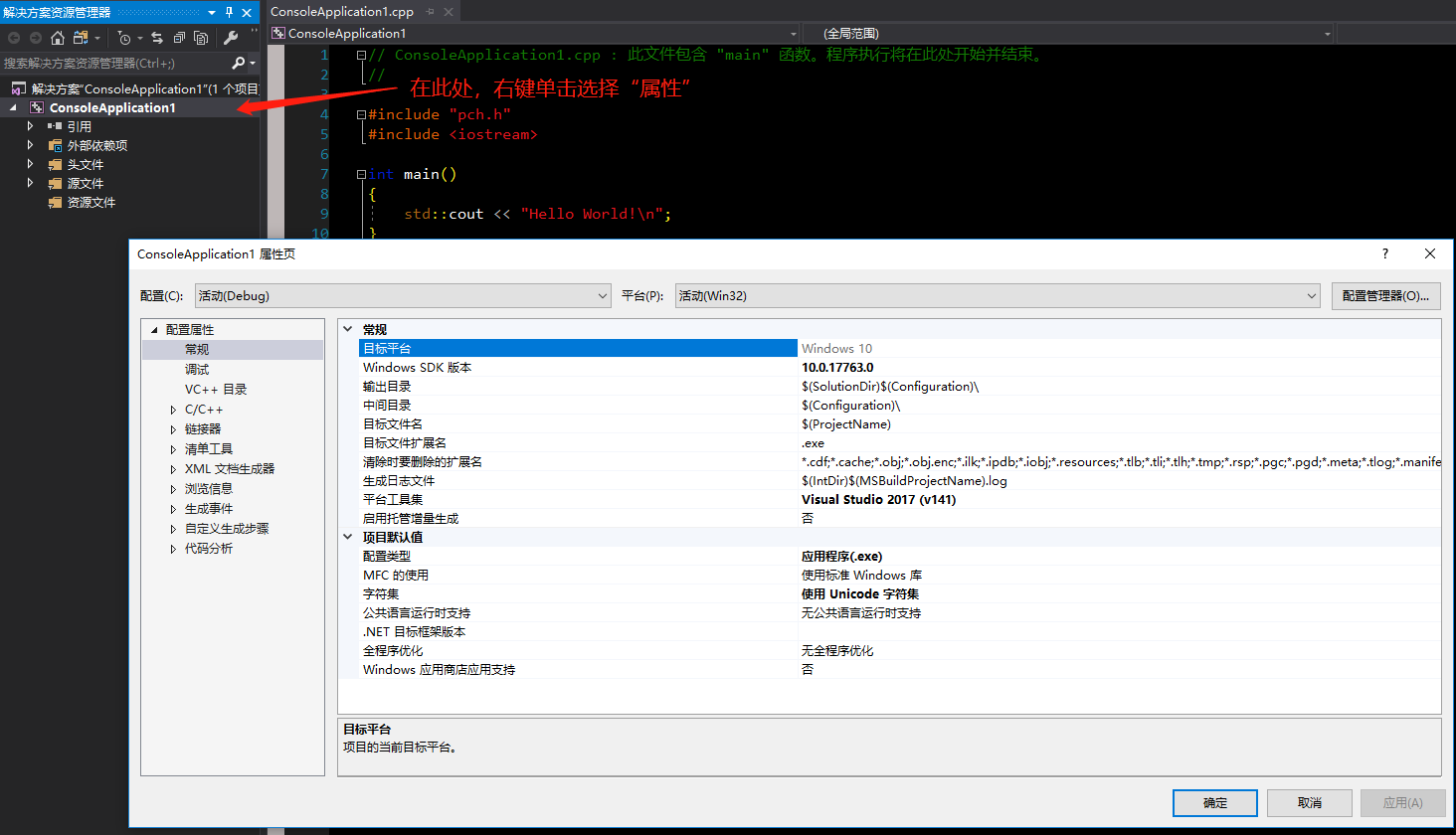Open the 平台 Win32 platform dropdown
This screenshot has width=1456, height=835.
coord(998,295)
